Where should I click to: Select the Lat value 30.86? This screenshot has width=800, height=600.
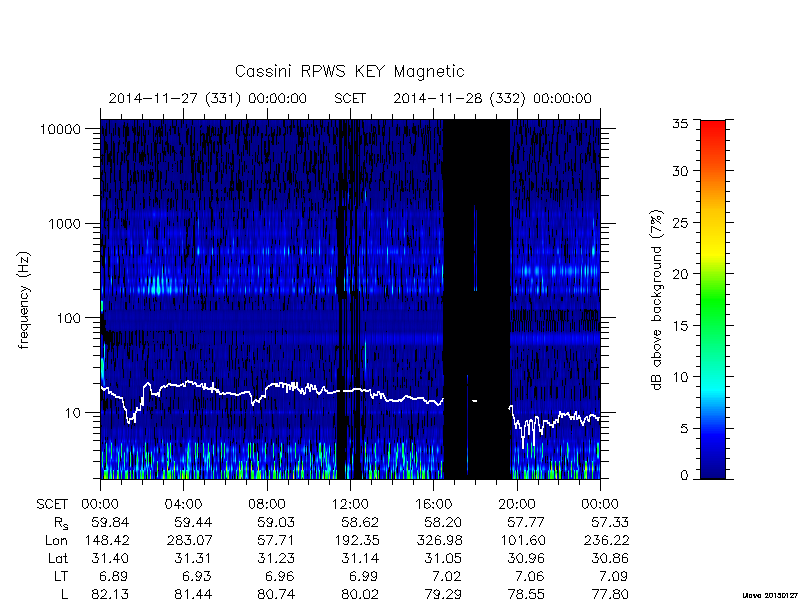click(x=610, y=558)
